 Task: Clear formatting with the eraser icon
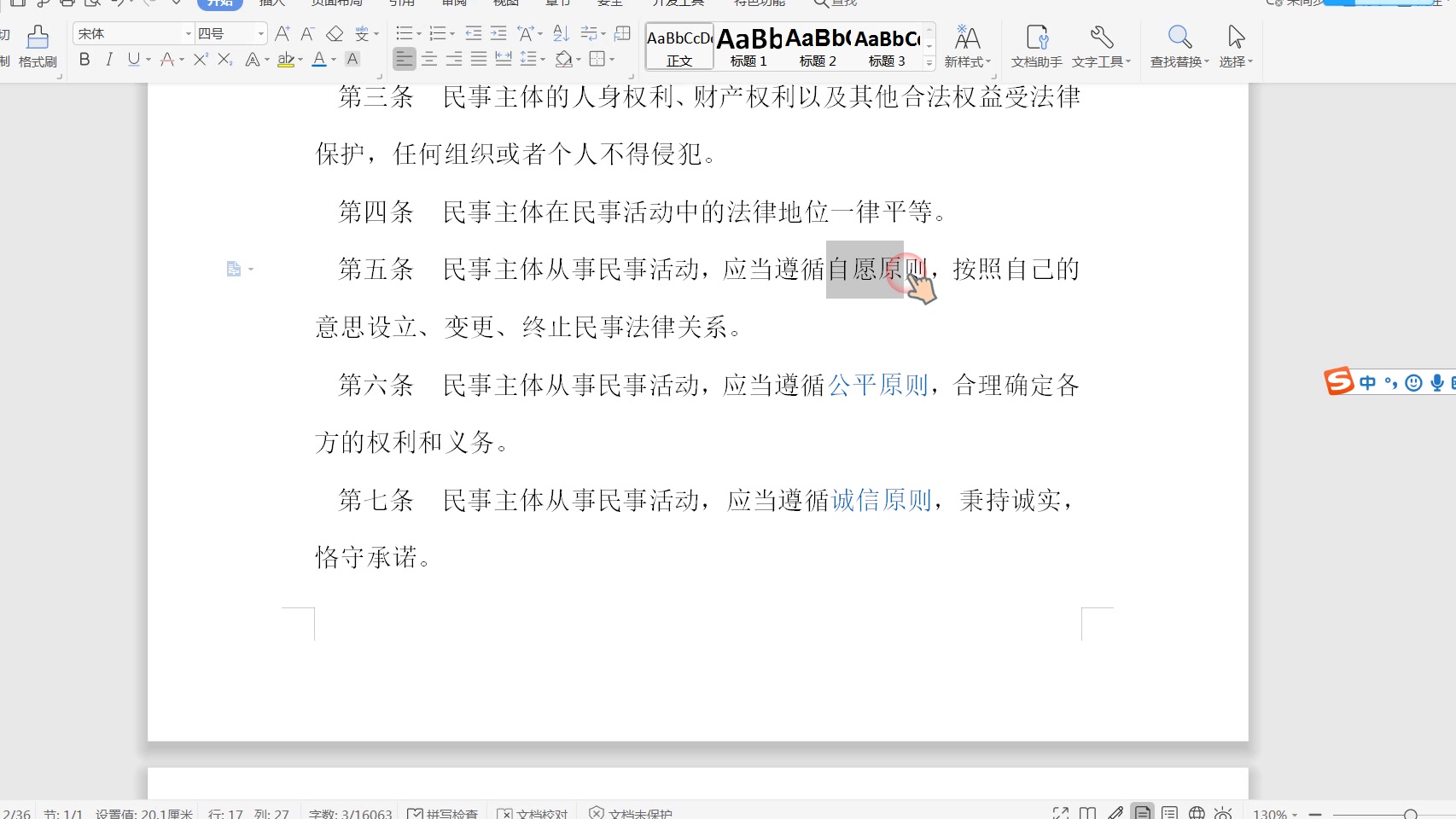click(335, 33)
